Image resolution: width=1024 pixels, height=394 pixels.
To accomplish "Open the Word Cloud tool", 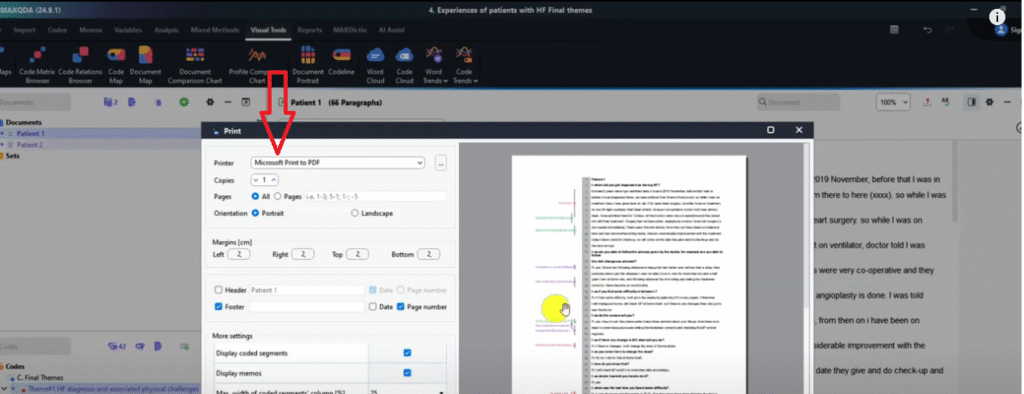I will point(375,64).
